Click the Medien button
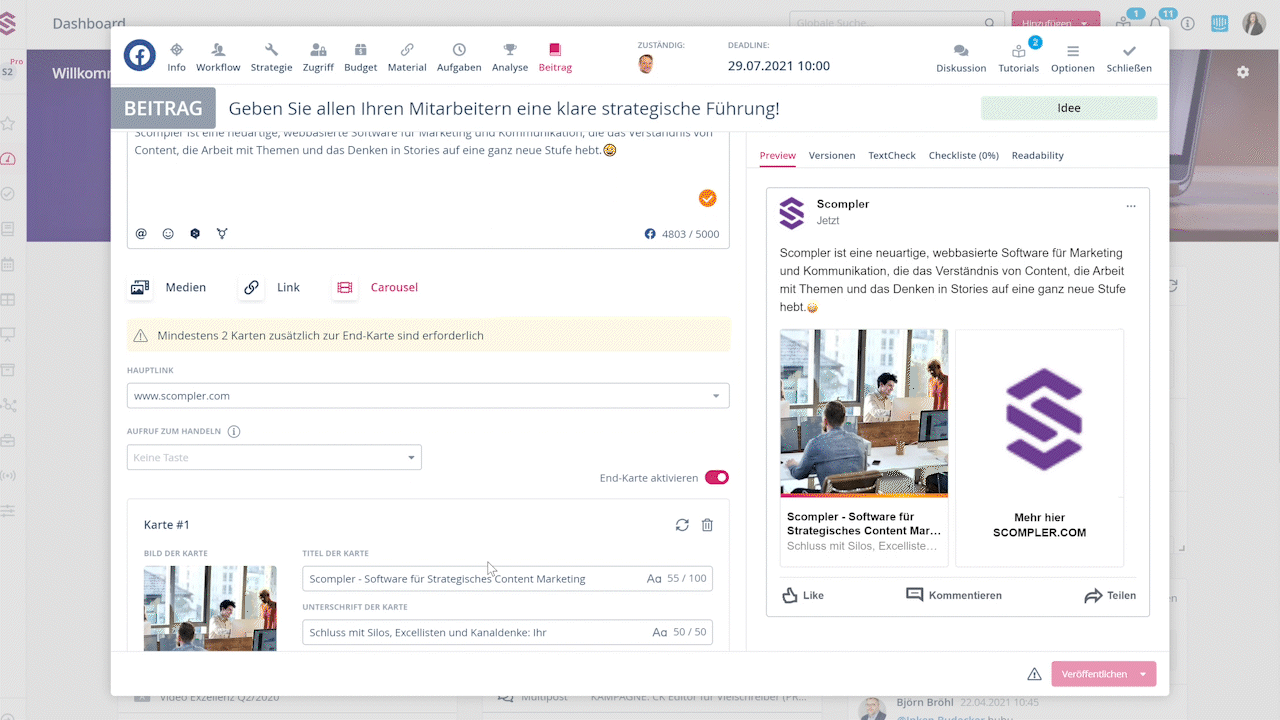 click(168, 287)
